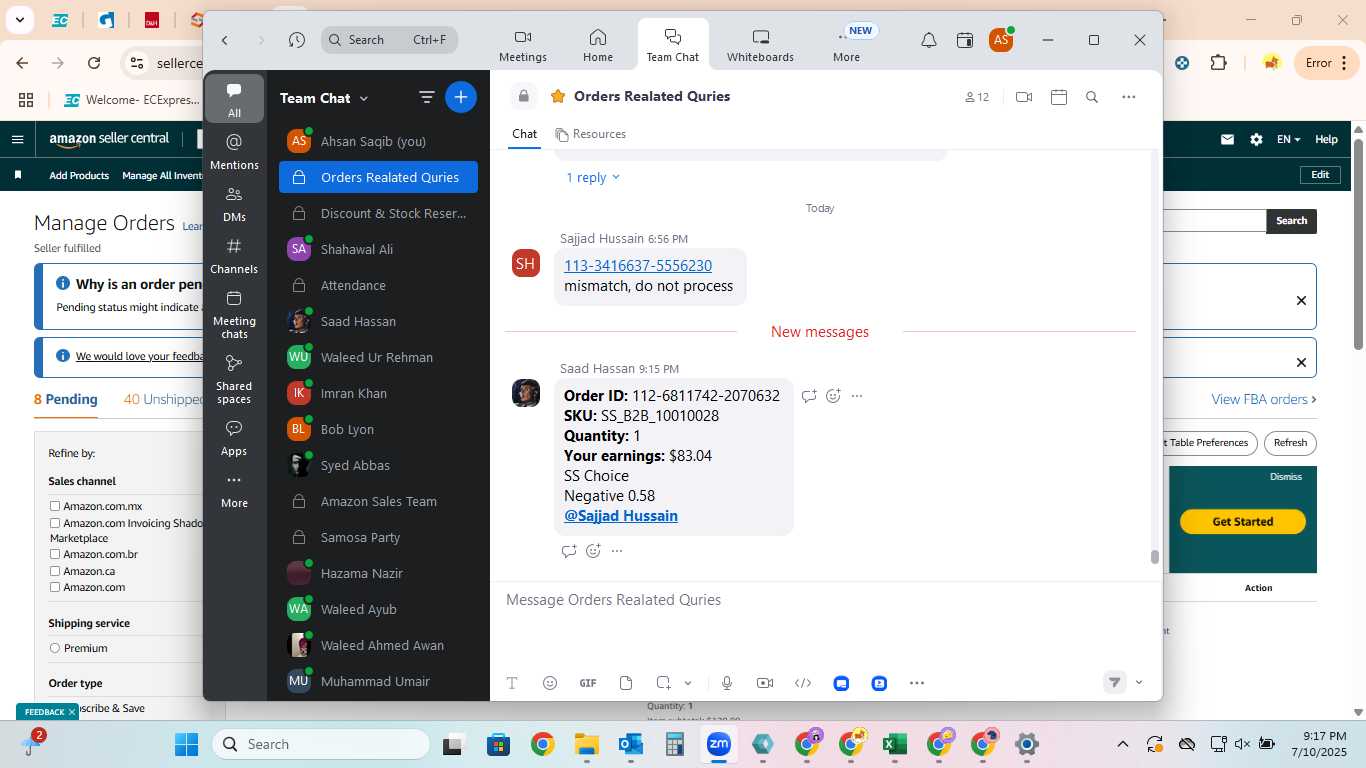
Task: Open the emoji picker in composer
Action: (550, 683)
